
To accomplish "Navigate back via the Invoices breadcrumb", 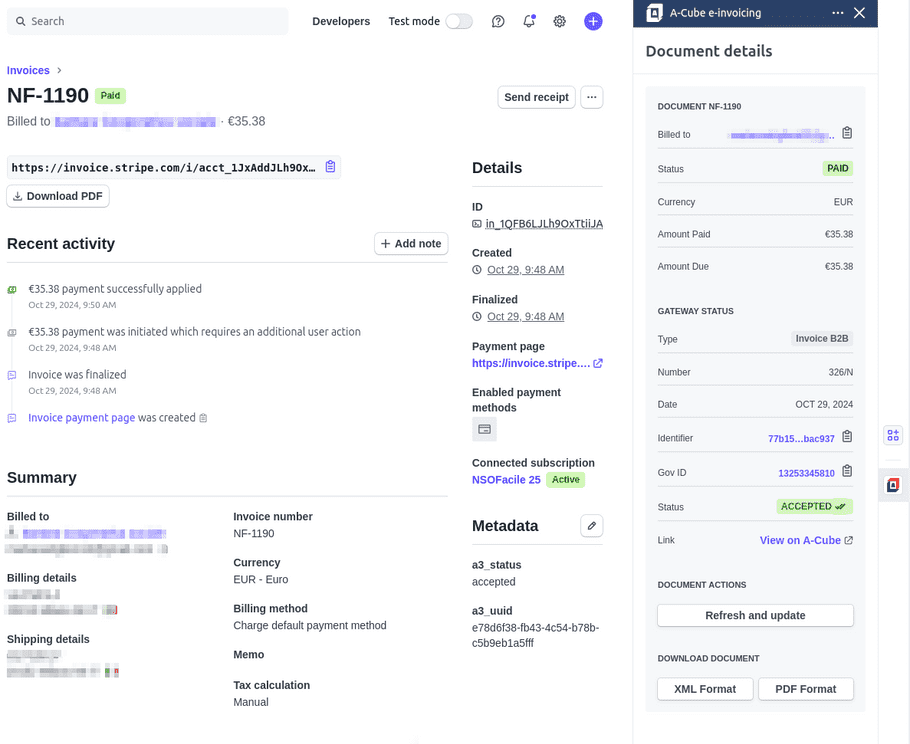I will tap(27, 70).
